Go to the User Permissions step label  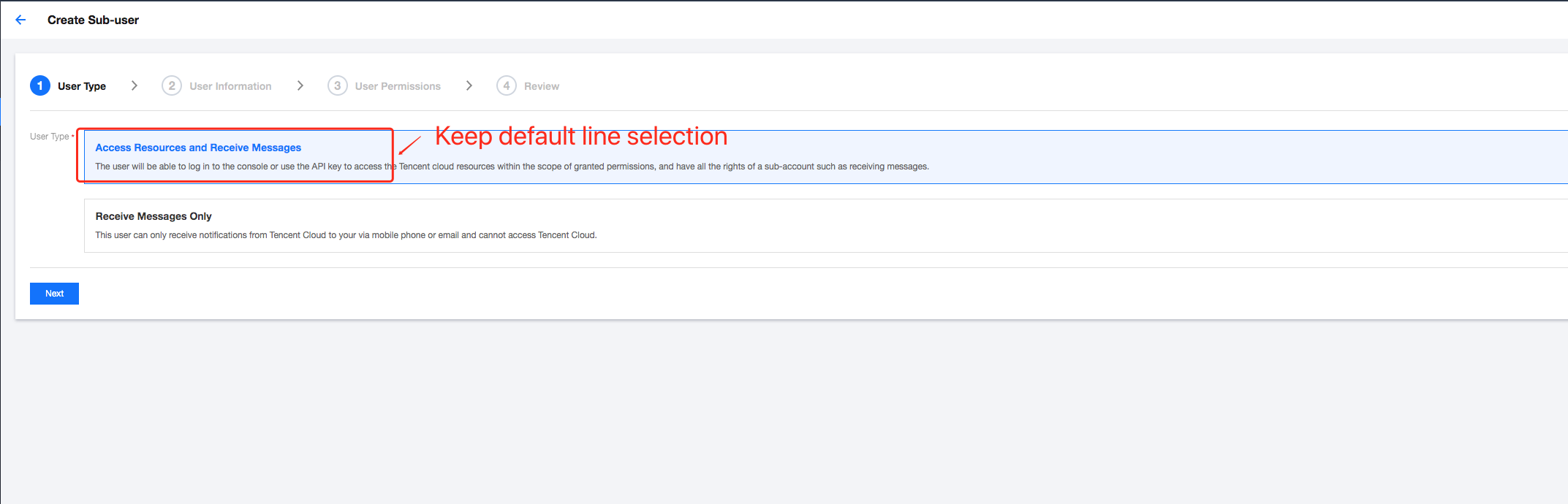(x=398, y=86)
